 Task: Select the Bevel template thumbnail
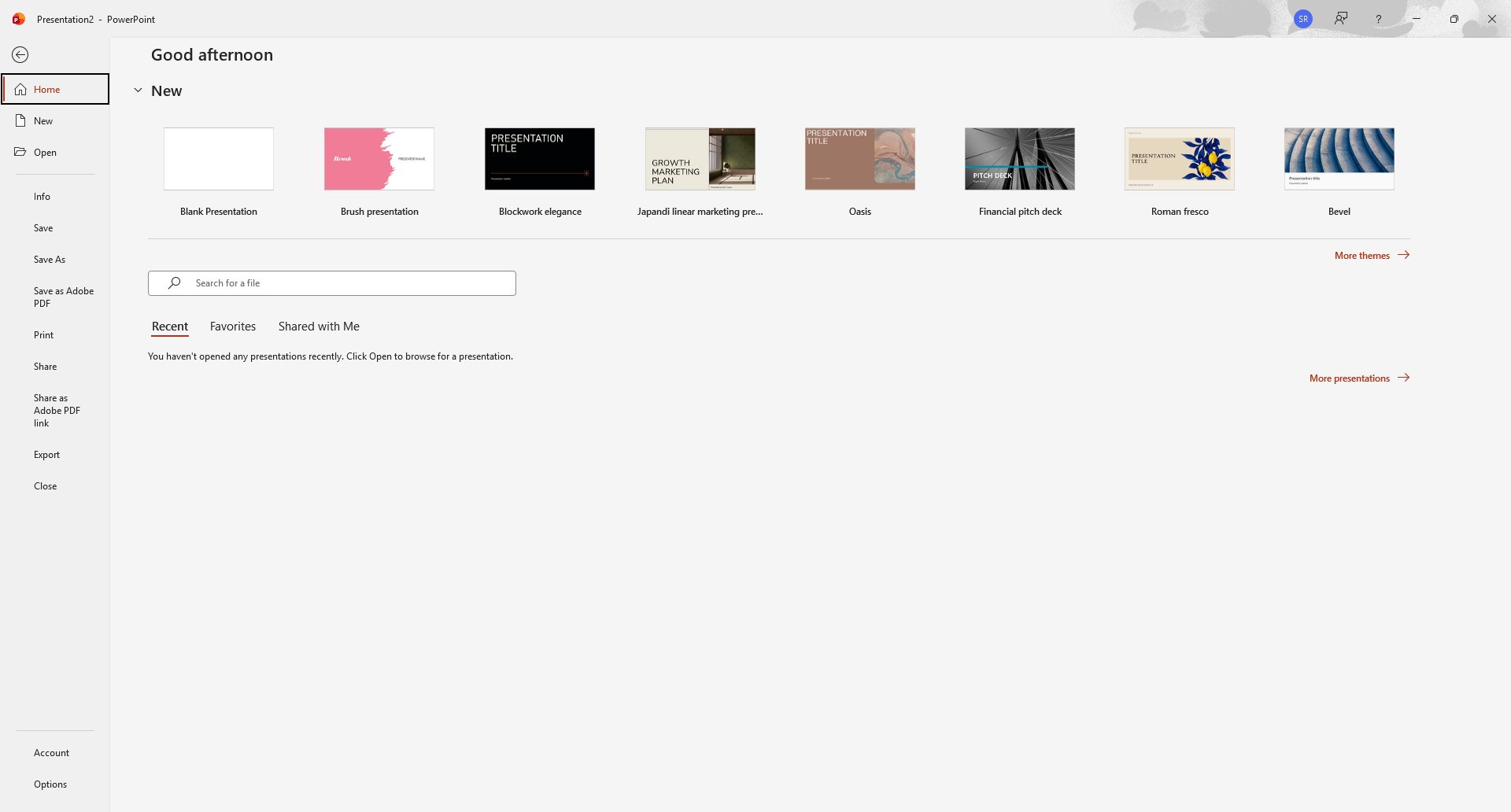click(1339, 159)
